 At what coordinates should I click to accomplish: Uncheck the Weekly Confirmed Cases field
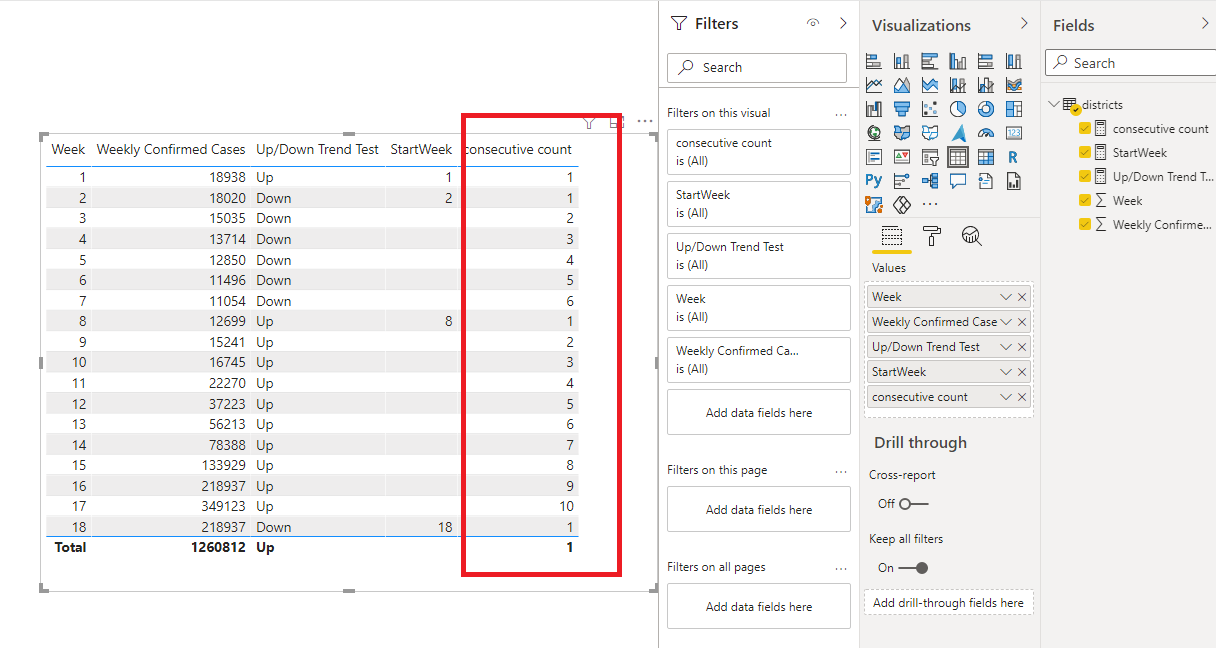pyautogui.click(x=1085, y=225)
